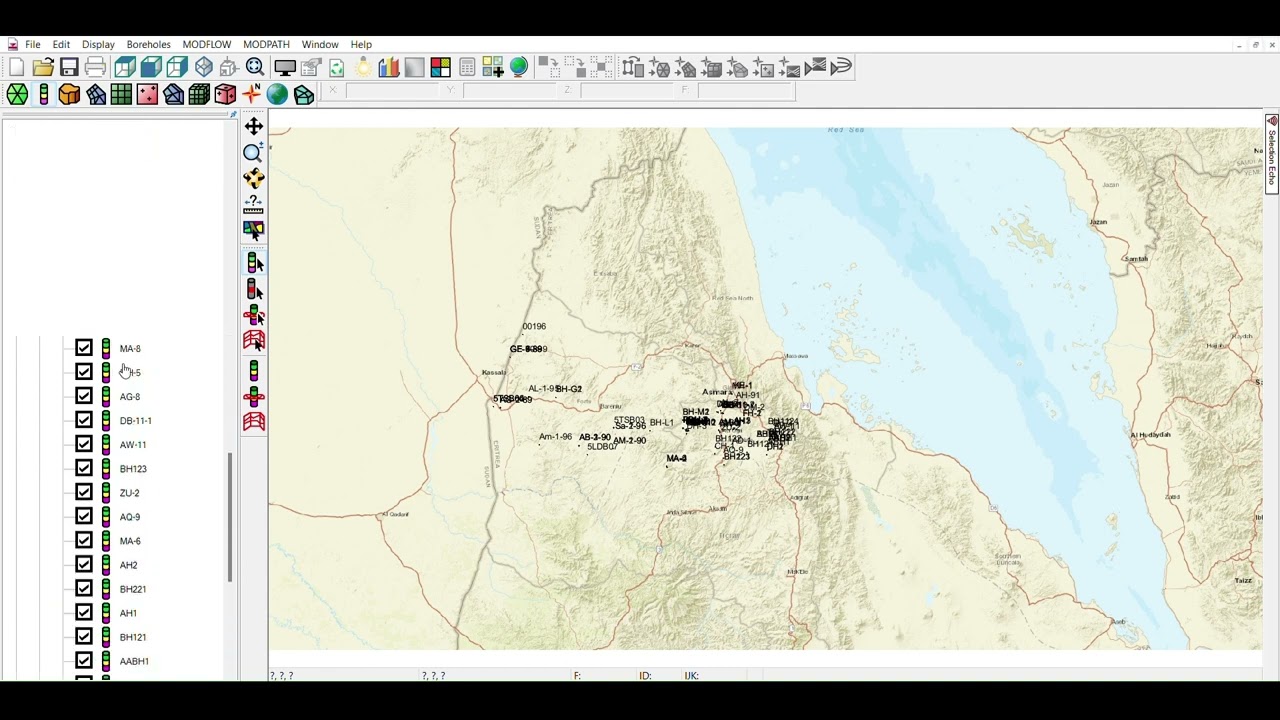Uncheck the ZU-2 borehole checkbox
Viewport: 1280px width, 720px height.
click(84, 492)
